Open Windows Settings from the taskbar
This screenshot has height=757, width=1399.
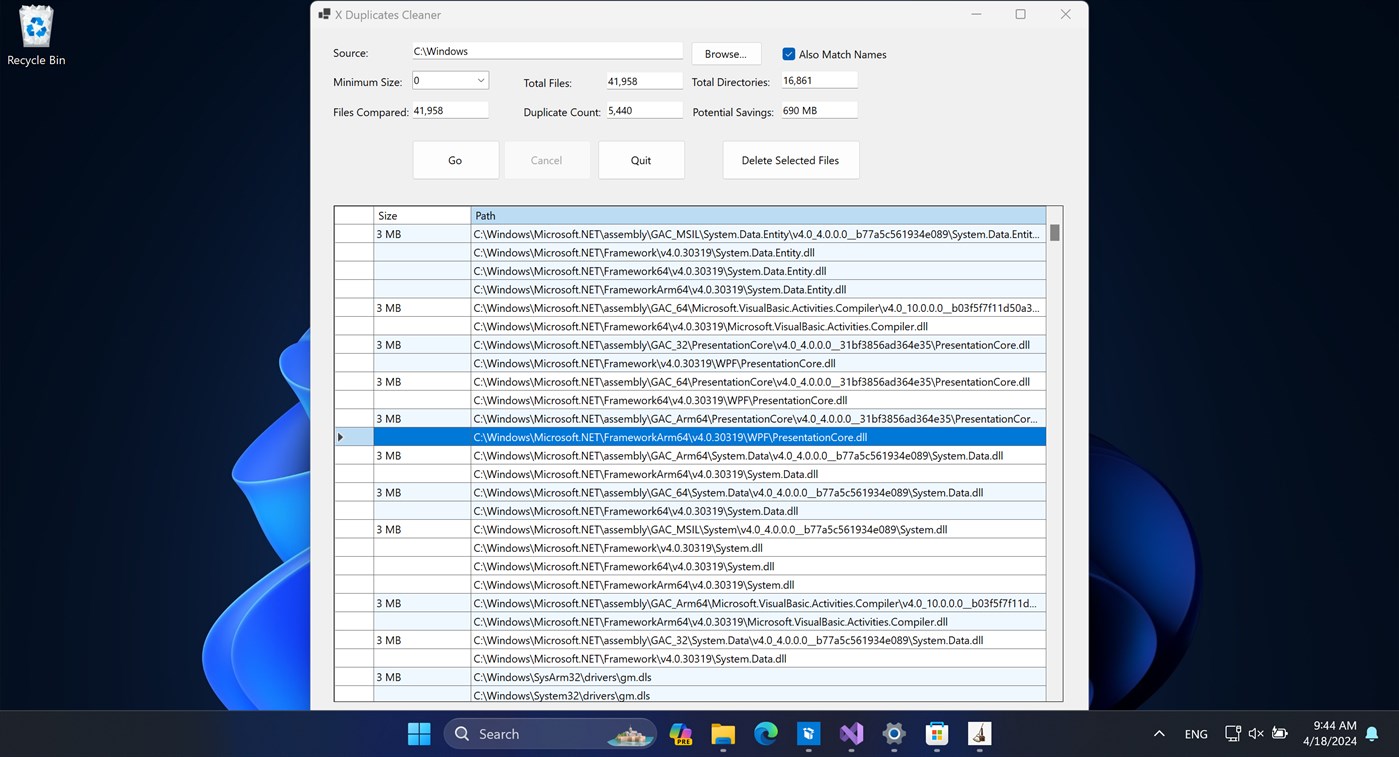pyautogui.click(x=893, y=733)
